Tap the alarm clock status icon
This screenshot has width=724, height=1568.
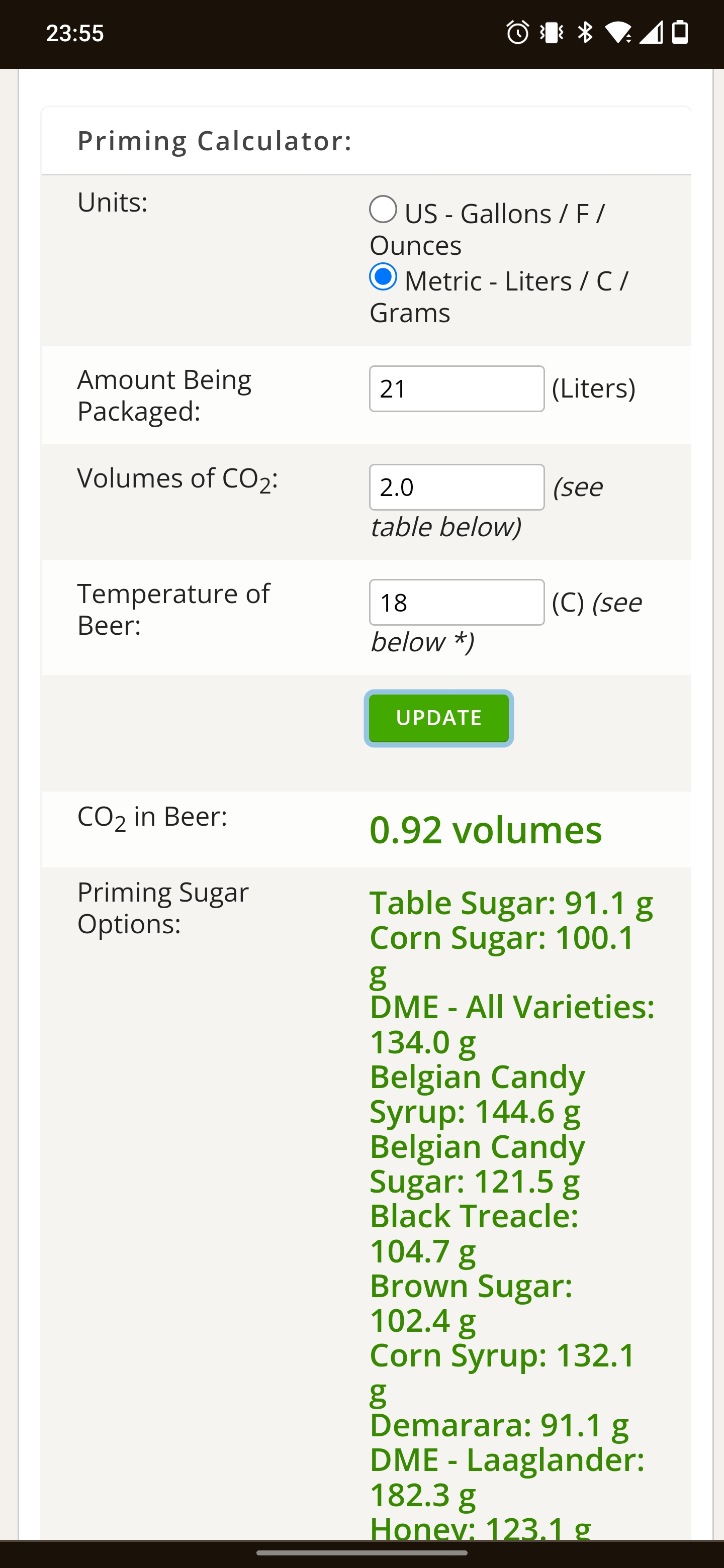coord(517,33)
